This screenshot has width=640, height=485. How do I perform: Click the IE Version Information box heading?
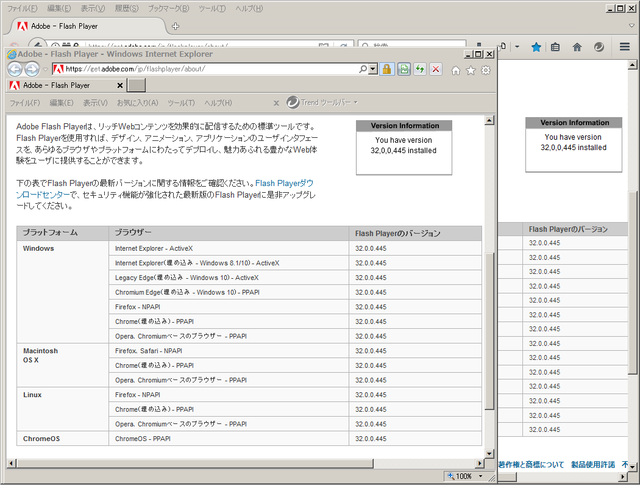coord(404,126)
